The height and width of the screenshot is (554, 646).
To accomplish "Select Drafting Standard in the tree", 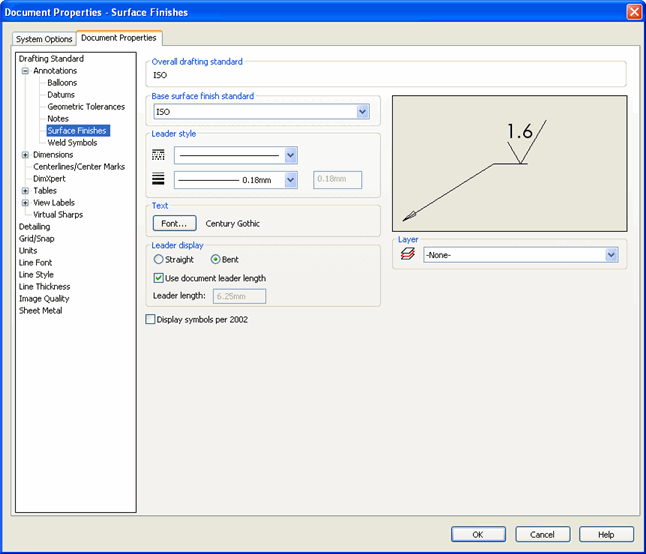I will [x=51, y=58].
